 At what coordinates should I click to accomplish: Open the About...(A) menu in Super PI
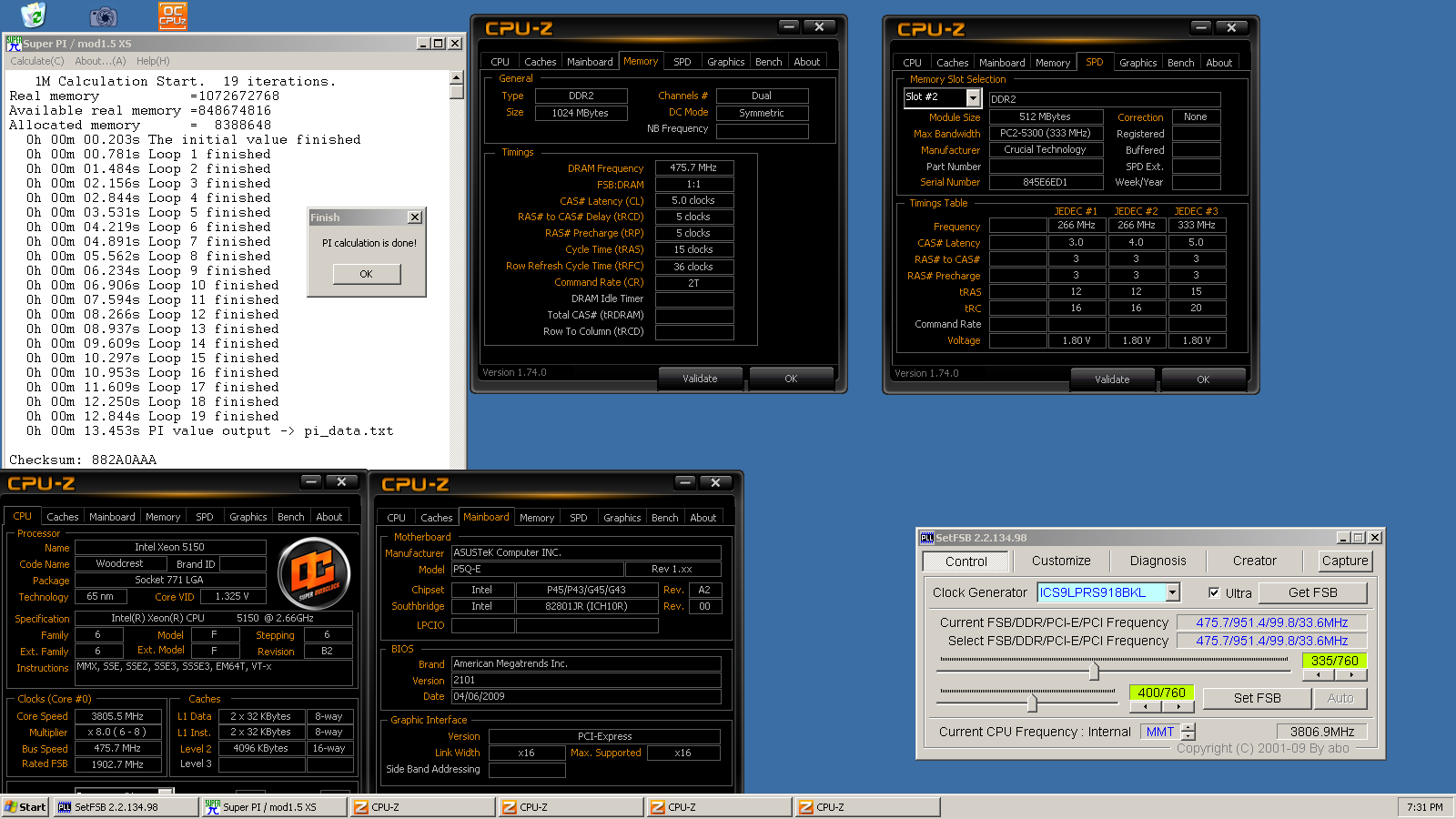[100, 61]
